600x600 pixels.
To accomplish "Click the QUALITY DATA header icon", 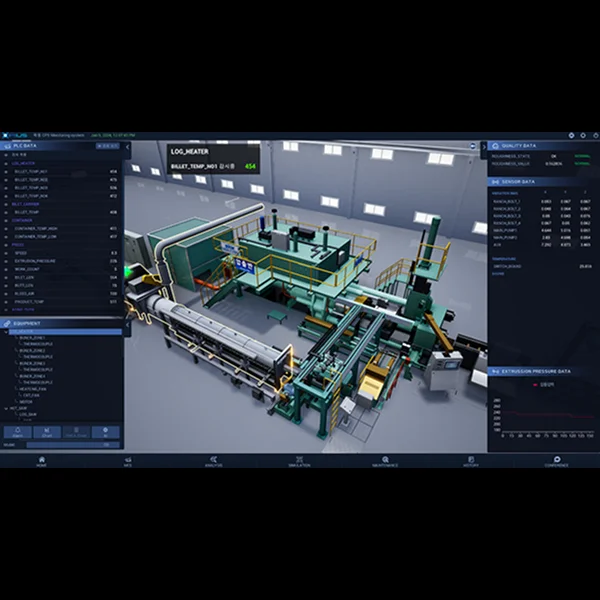I will point(495,146).
